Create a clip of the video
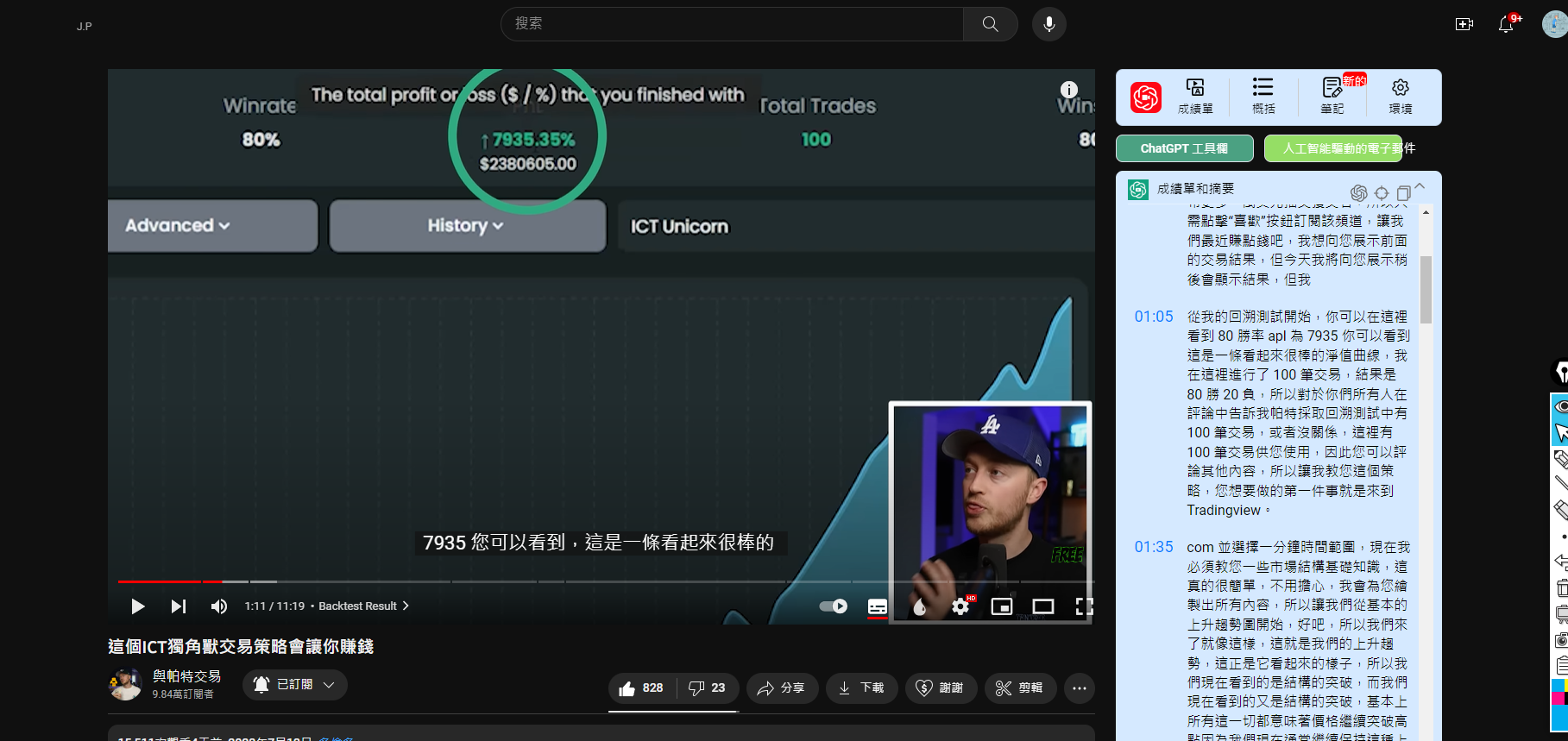1568x741 pixels. (x=1020, y=688)
